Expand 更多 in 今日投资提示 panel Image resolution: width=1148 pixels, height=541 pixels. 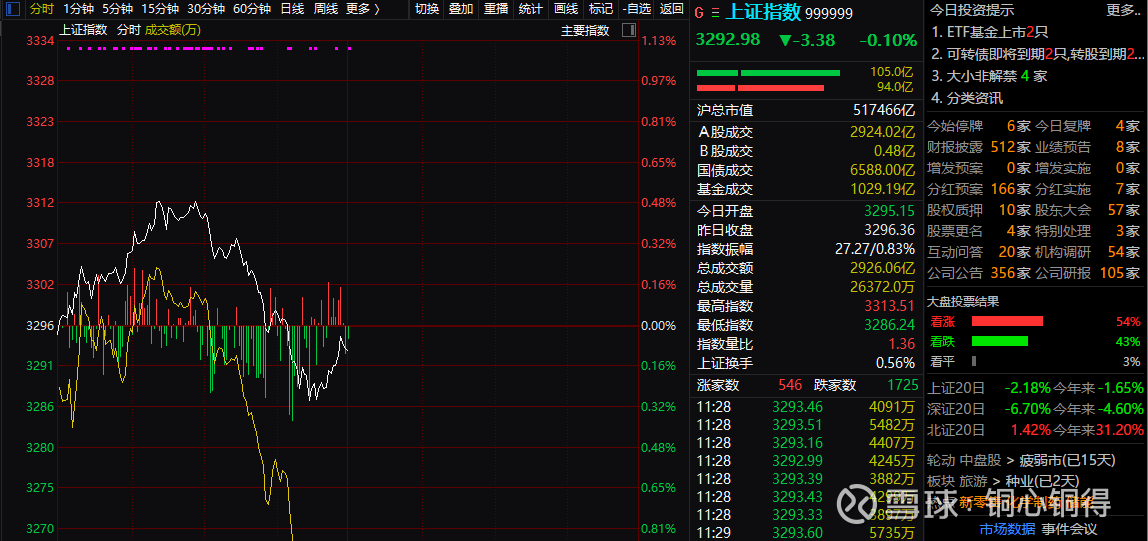(1122, 10)
